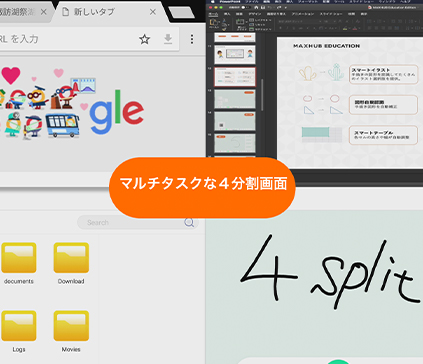Click the Paste clipboard icon

coord(214,23)
